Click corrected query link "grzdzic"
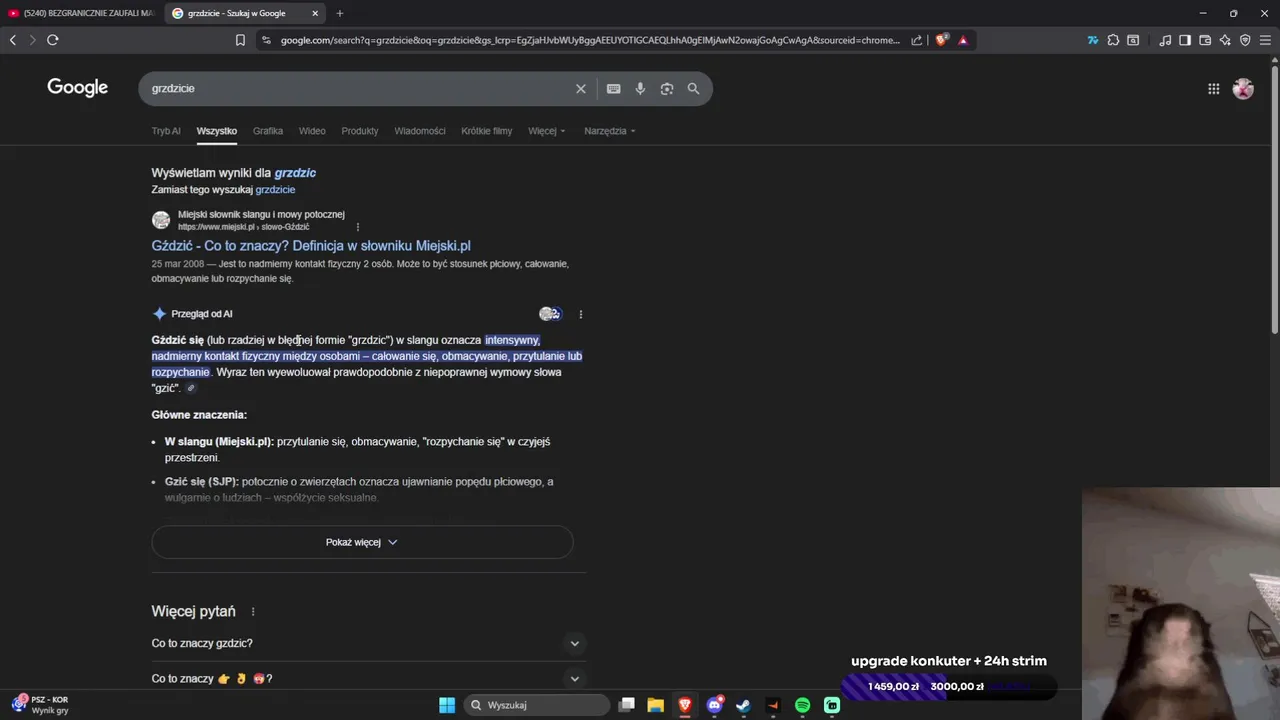This screenshot has width=1280, height=720. (x=295, y=173)
